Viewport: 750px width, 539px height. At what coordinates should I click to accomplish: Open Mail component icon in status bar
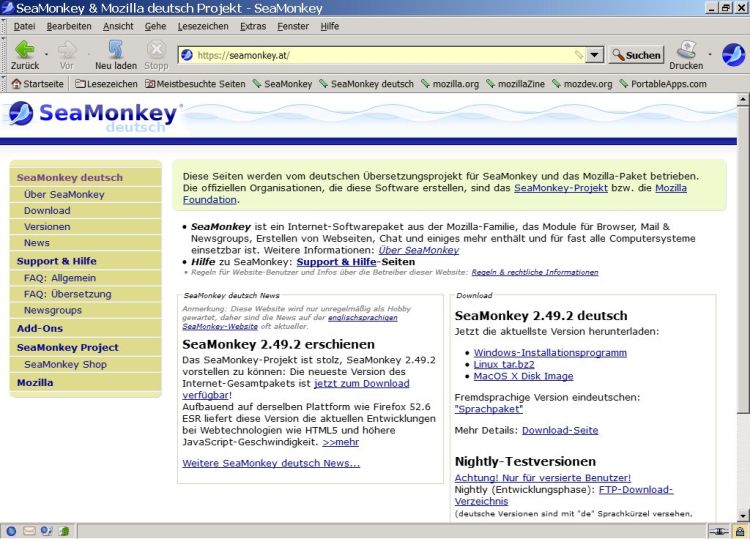point(29,531)
